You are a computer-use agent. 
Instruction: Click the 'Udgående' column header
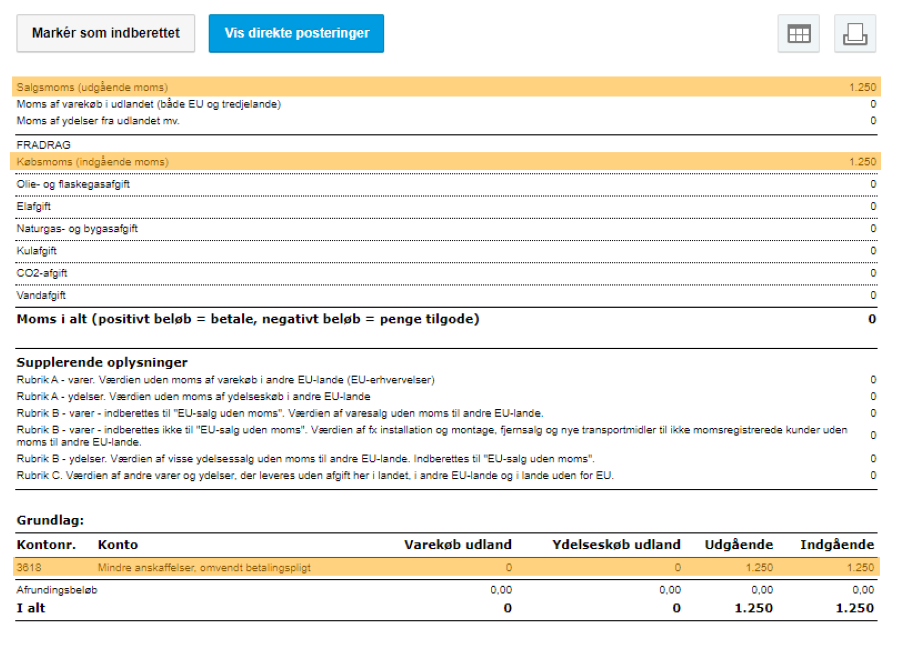[x=738, y=545]
